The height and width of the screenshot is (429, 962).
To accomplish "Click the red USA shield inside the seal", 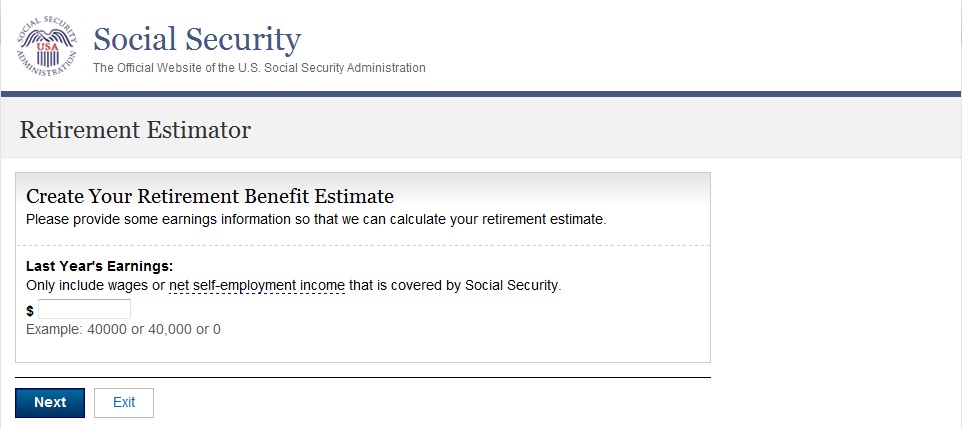I will [46, 48].
